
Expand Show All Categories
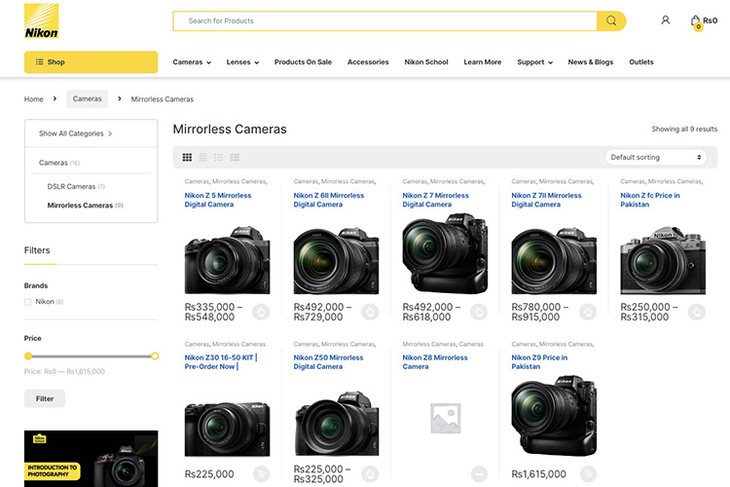click(x=75, y=134)
